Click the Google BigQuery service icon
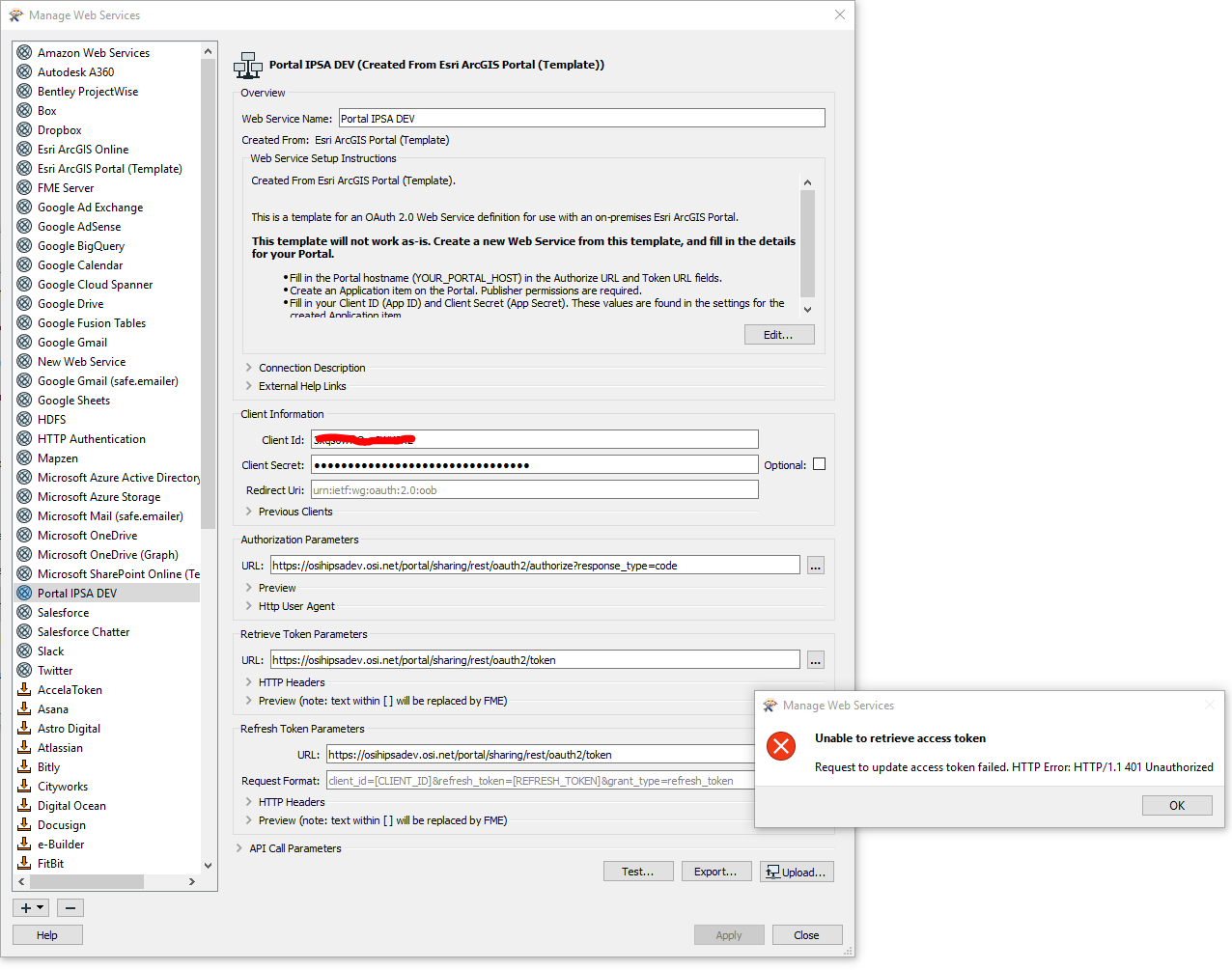The height and width of the screenshot is (970, 1232). click(x=24, y=245)
